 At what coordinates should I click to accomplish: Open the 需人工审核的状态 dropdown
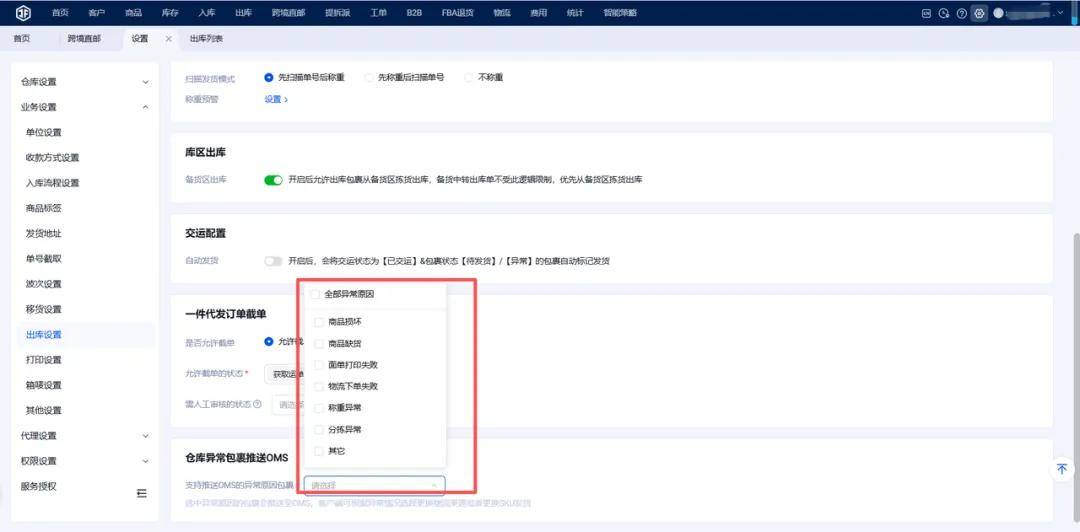287,405
